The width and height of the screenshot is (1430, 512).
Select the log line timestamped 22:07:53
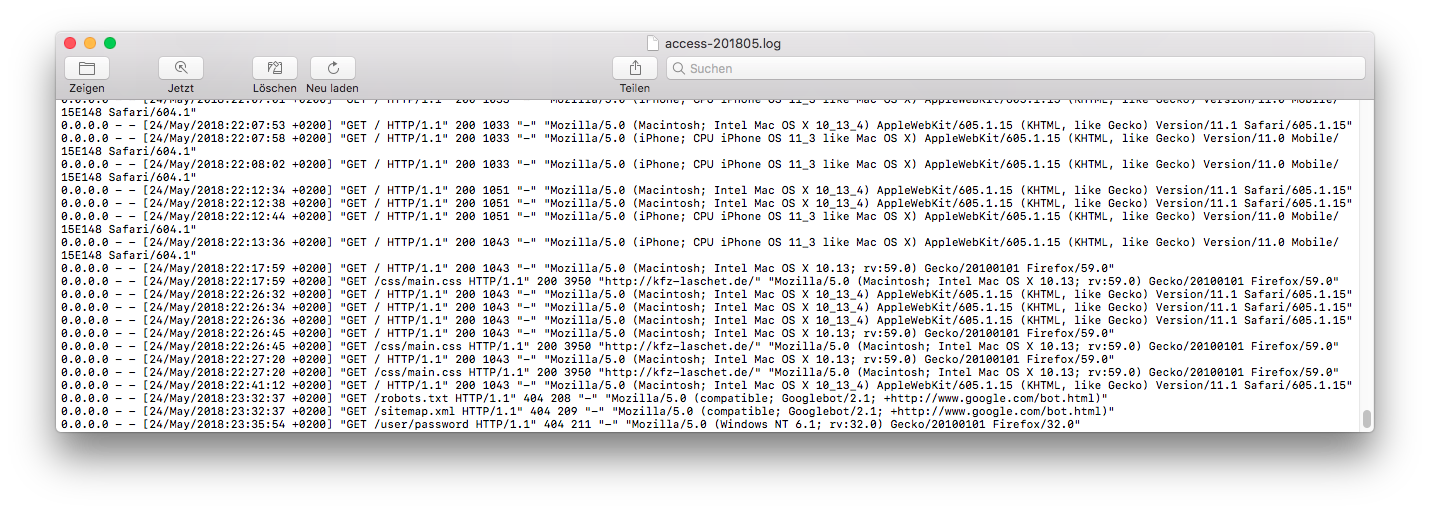pyautogui.click(x=706, y=125)
